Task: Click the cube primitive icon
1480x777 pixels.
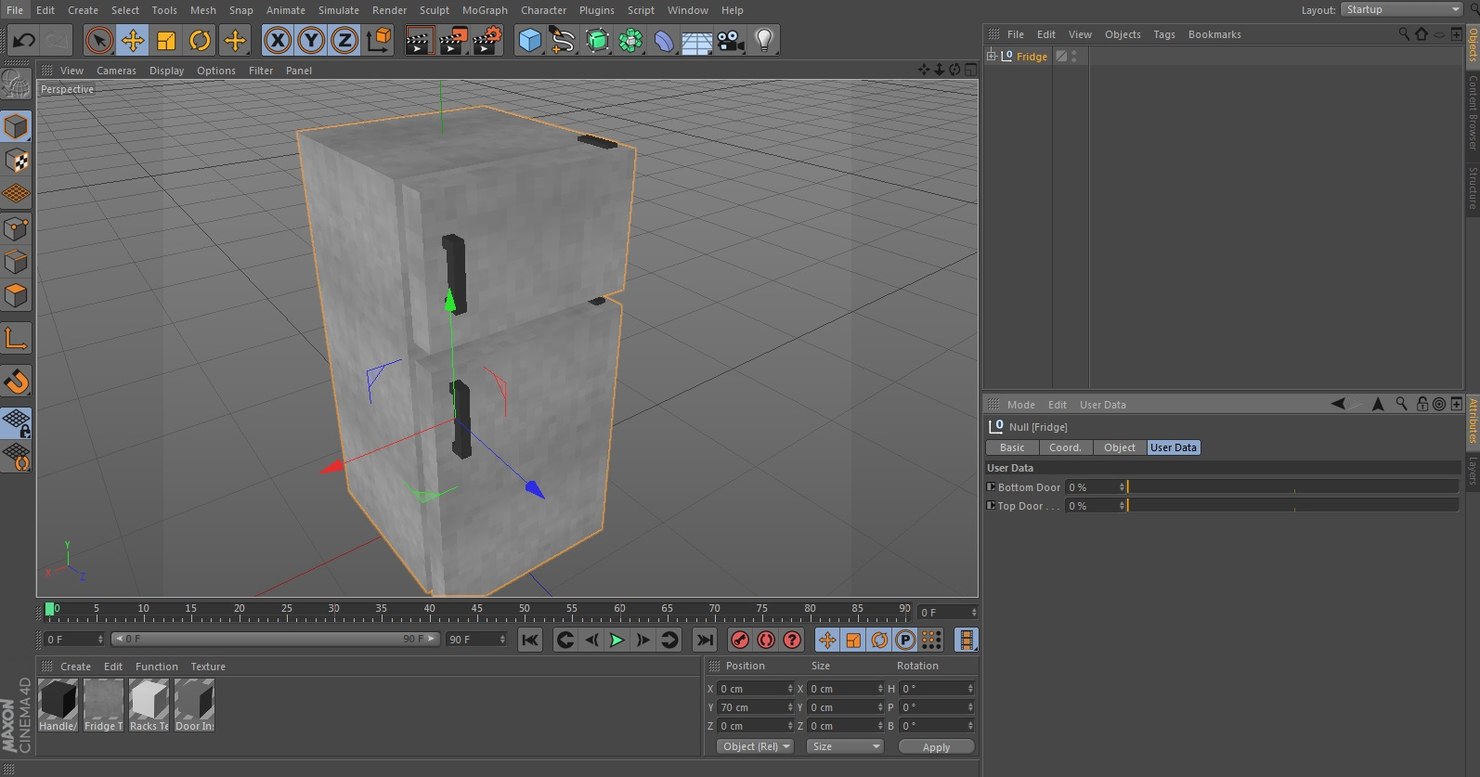Action: coord(530,40)
